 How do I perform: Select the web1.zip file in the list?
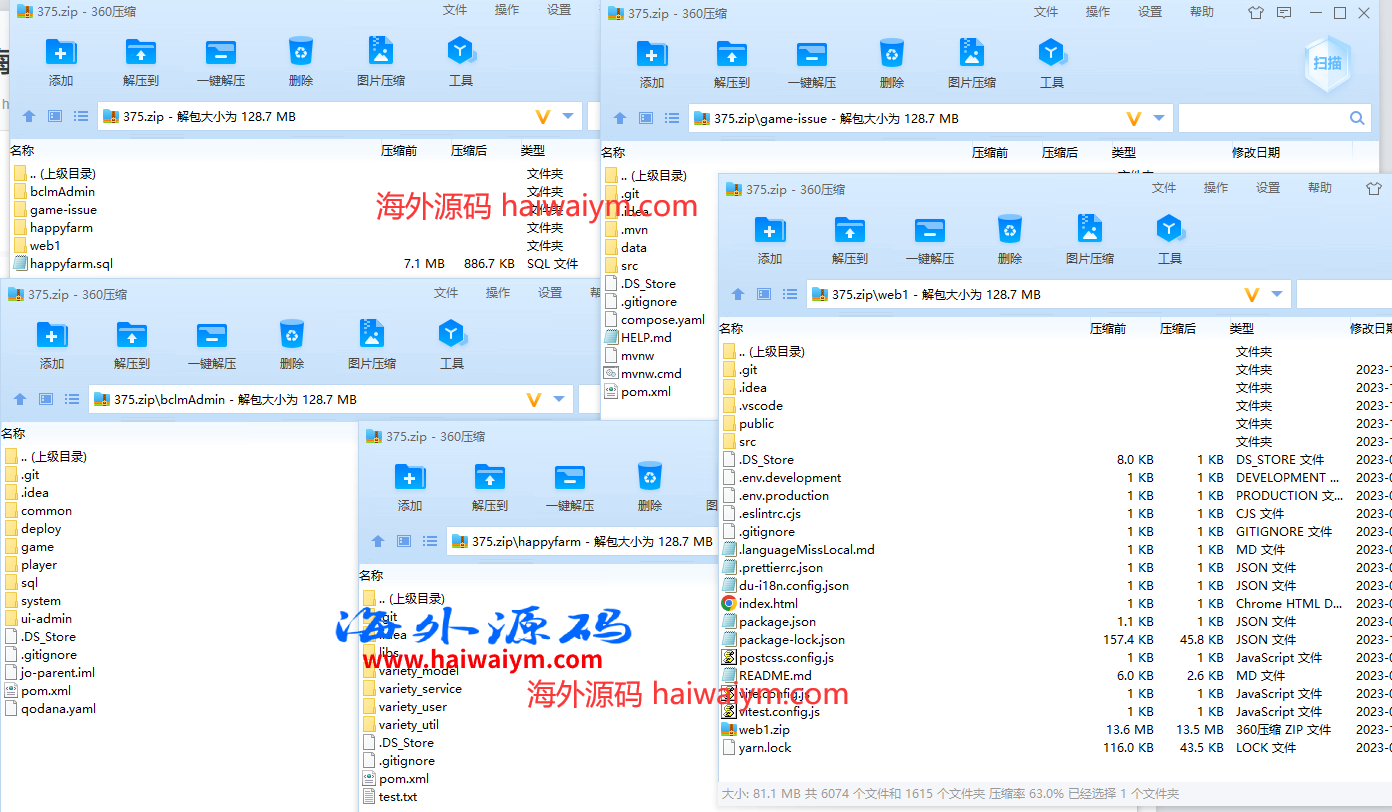[x=764, y=730]
